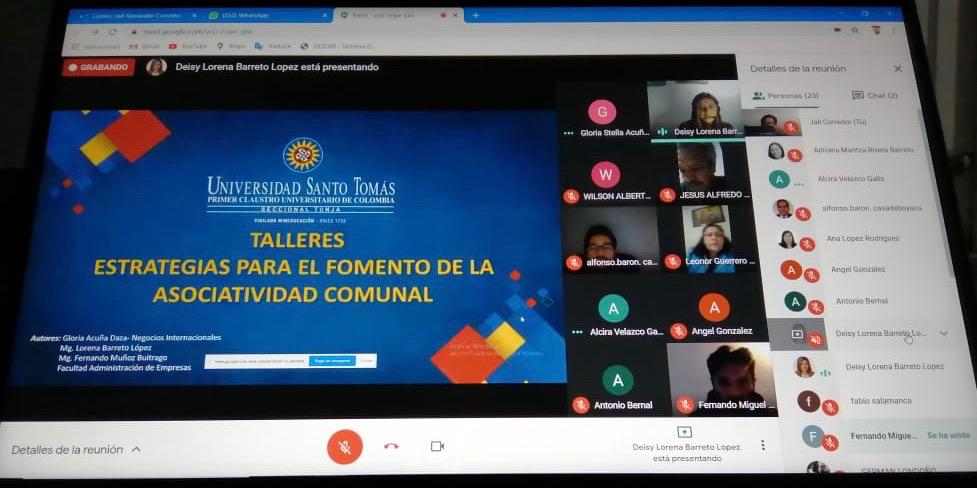
Task: Click 'alfonso.baron. casadeboyaca' in the people list
Action: [x=871, y=208]
